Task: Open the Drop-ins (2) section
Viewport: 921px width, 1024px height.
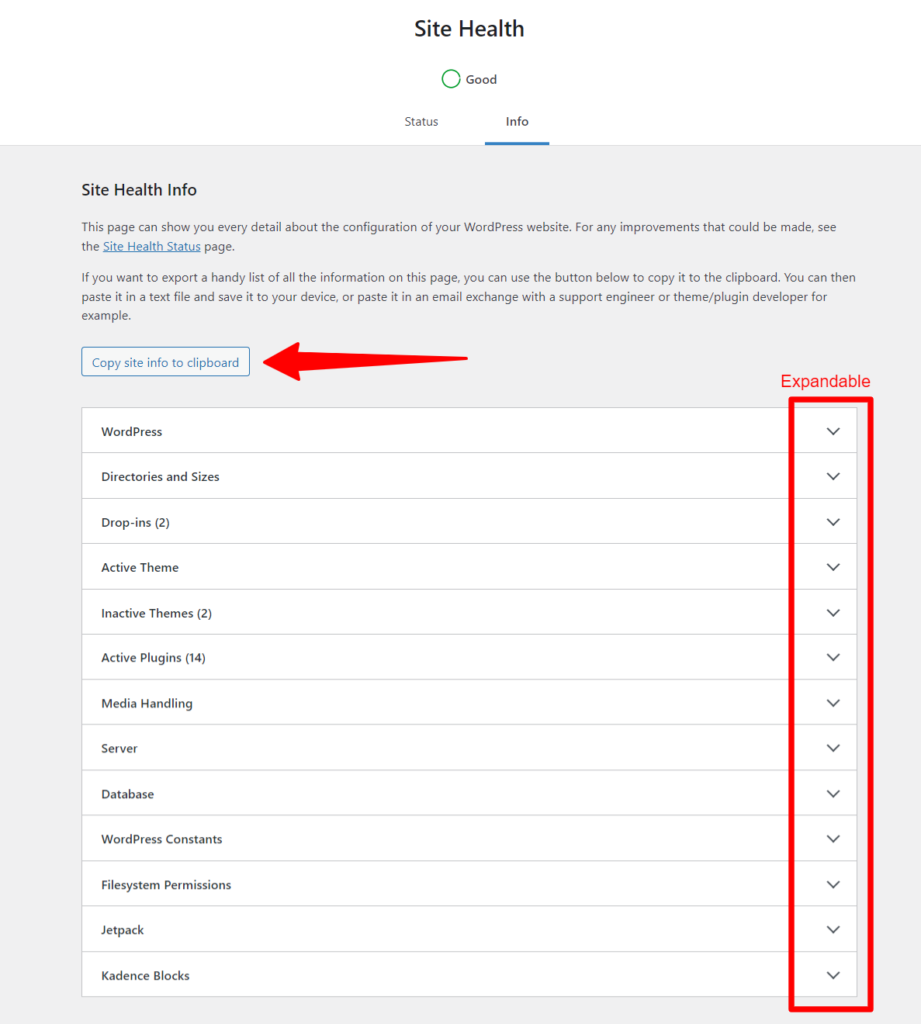Action: pos(833,521)
